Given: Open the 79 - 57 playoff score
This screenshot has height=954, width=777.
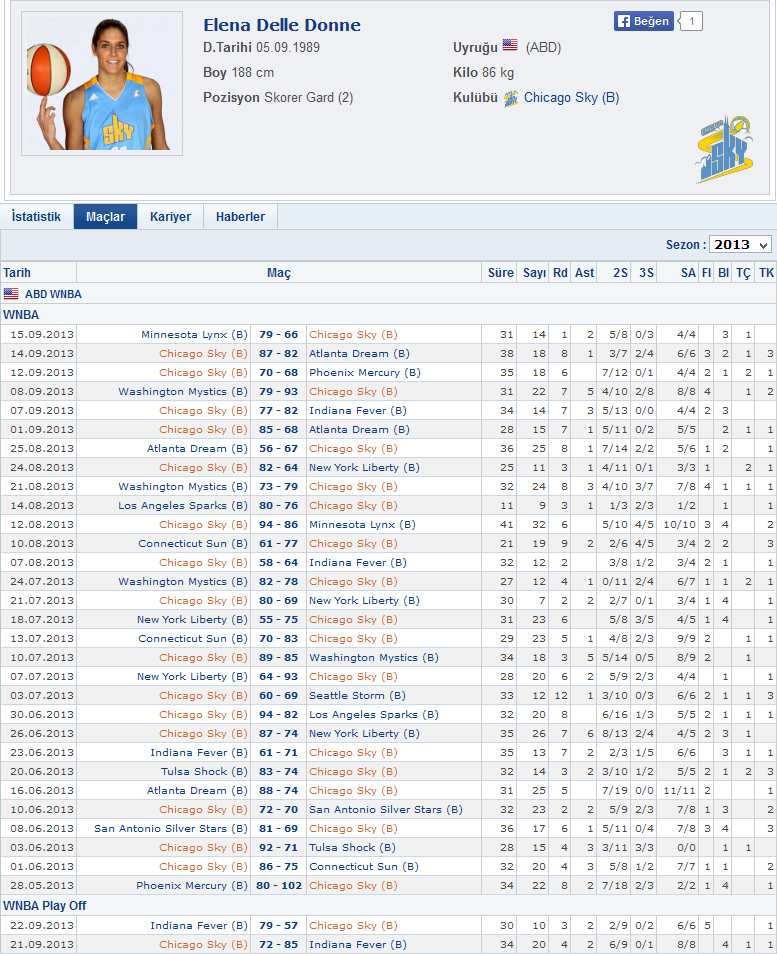Looking at the screenshot, I should click(x=278, y=925).
